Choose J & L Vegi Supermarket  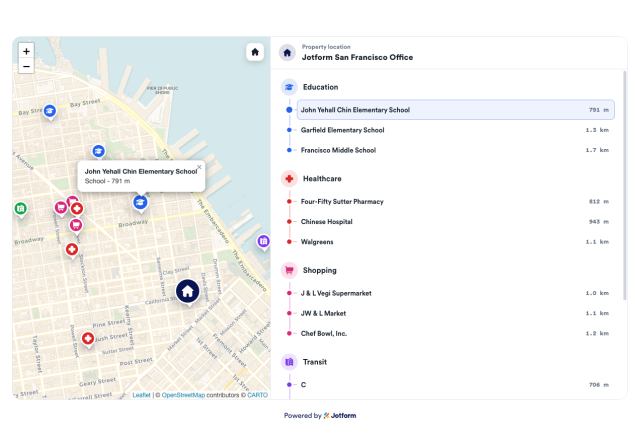456,293
